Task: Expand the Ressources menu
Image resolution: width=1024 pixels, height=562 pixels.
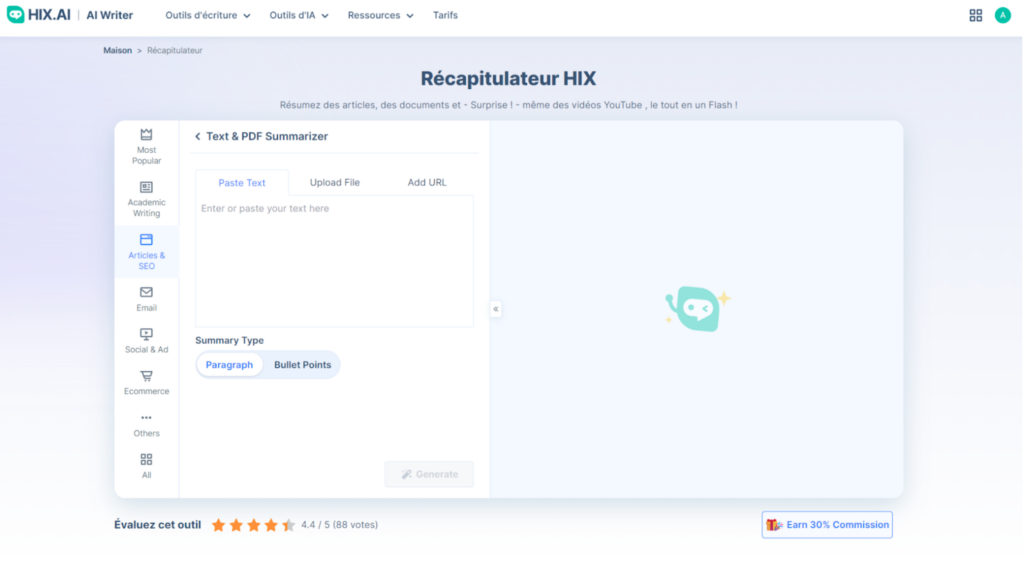Action: (x=381, y=15)
